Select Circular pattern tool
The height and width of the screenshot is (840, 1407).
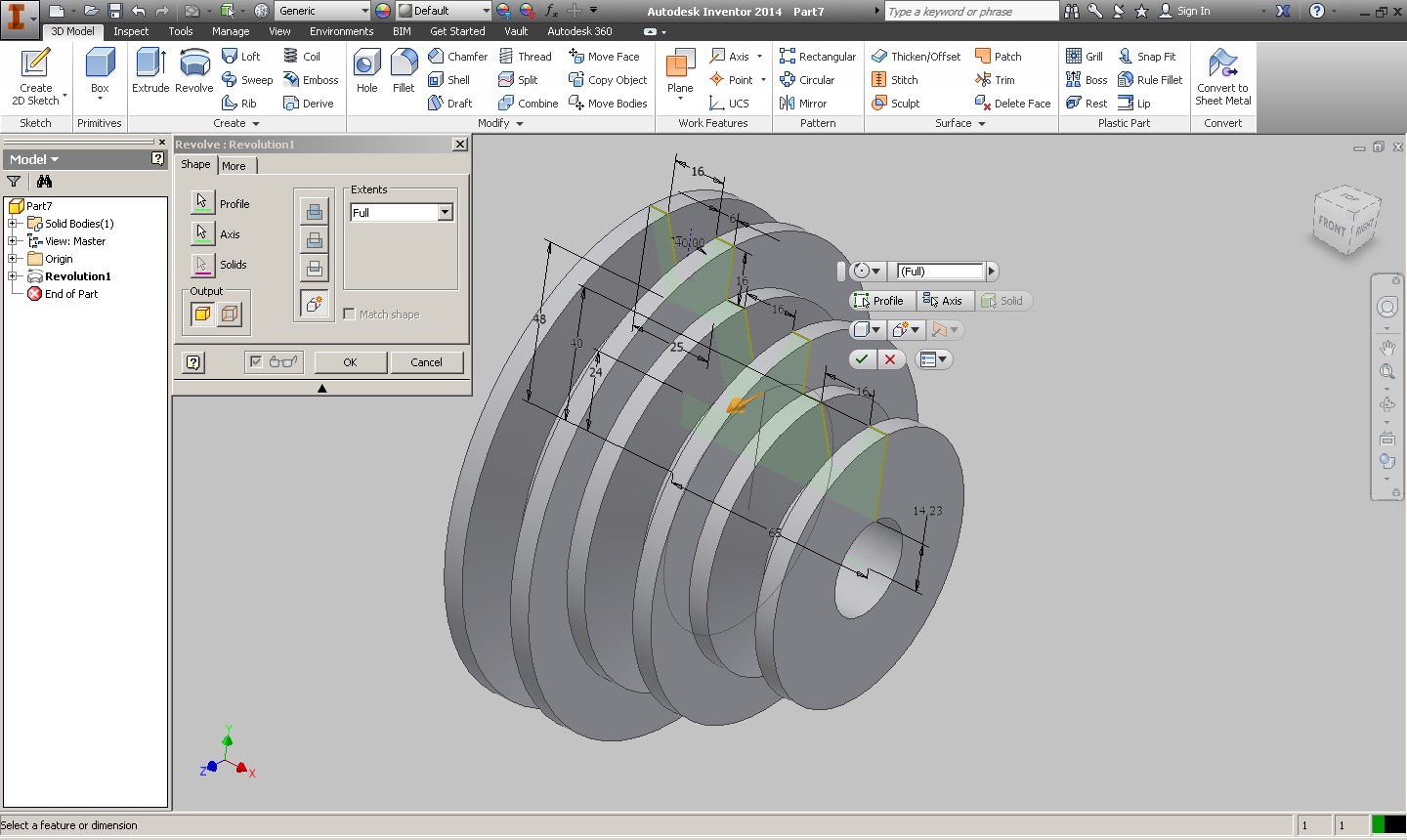807,80
